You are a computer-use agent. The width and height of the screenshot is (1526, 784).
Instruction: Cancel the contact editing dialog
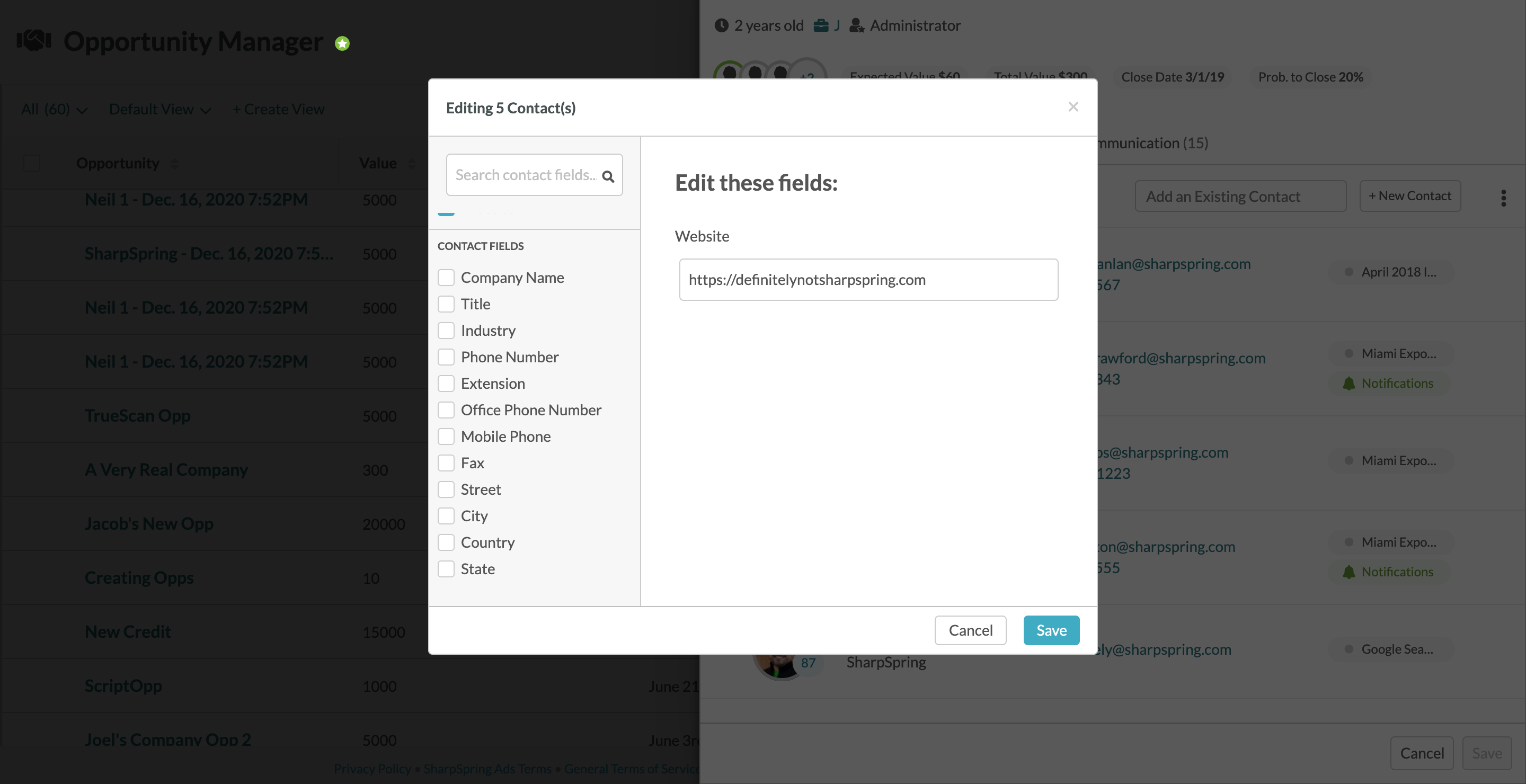(x=970, y=630)
